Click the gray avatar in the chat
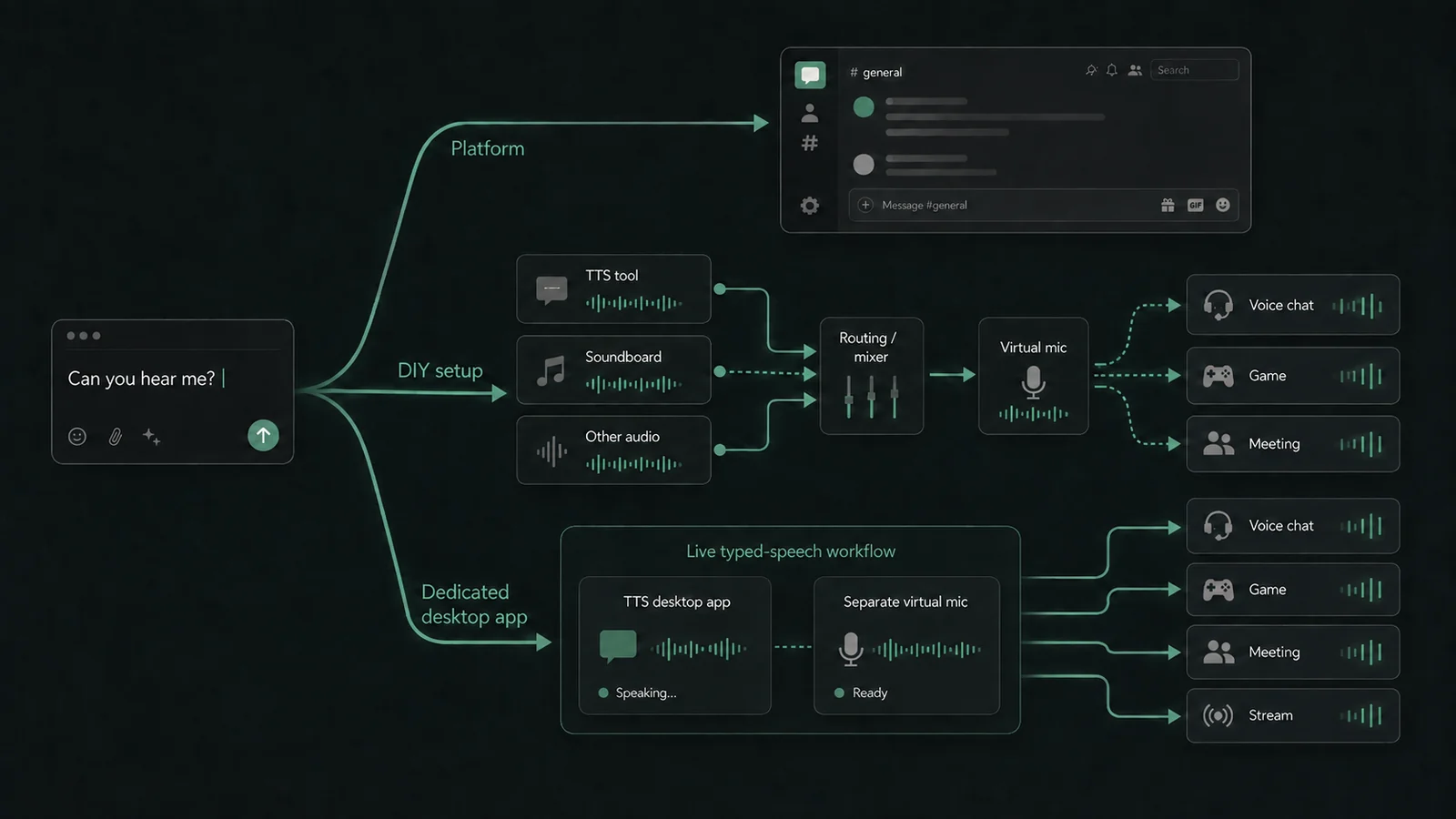Screen dimensions: 1456x819 click(864, 165)
